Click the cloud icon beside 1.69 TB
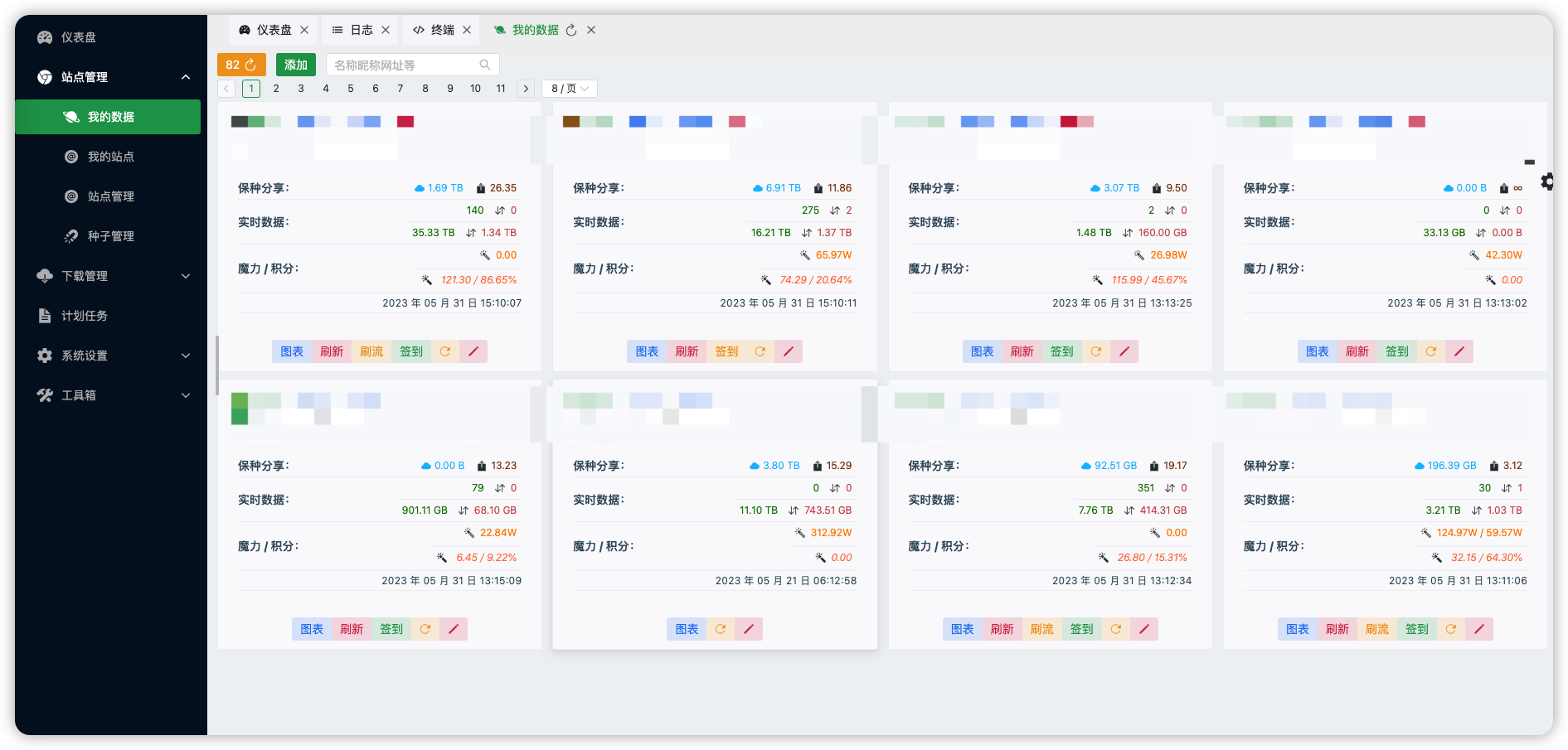Screen dimensions: 1568x750 tap(420, 188)
